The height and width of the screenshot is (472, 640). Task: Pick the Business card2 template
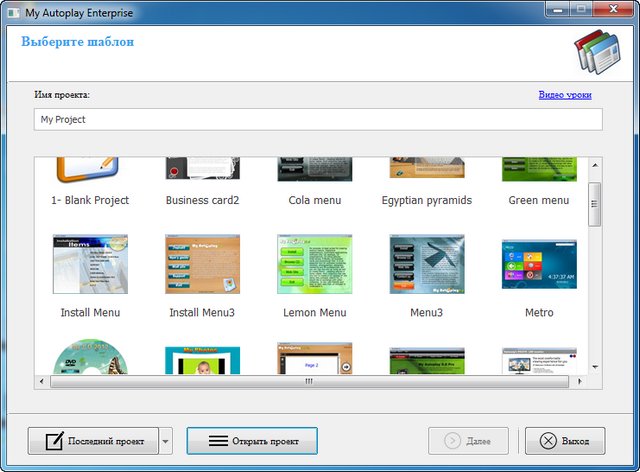(203, 170)
